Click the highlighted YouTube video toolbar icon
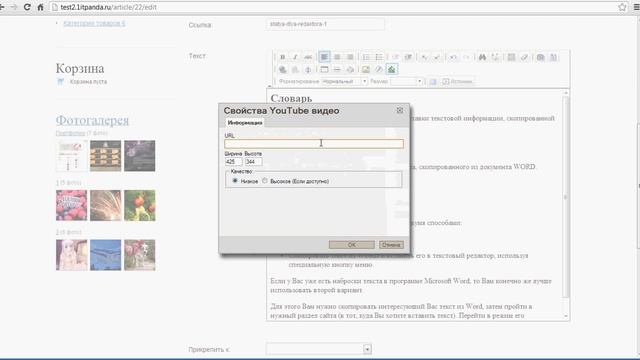The height and width of the screenshot is (360, 640). (x=391, y=69)
